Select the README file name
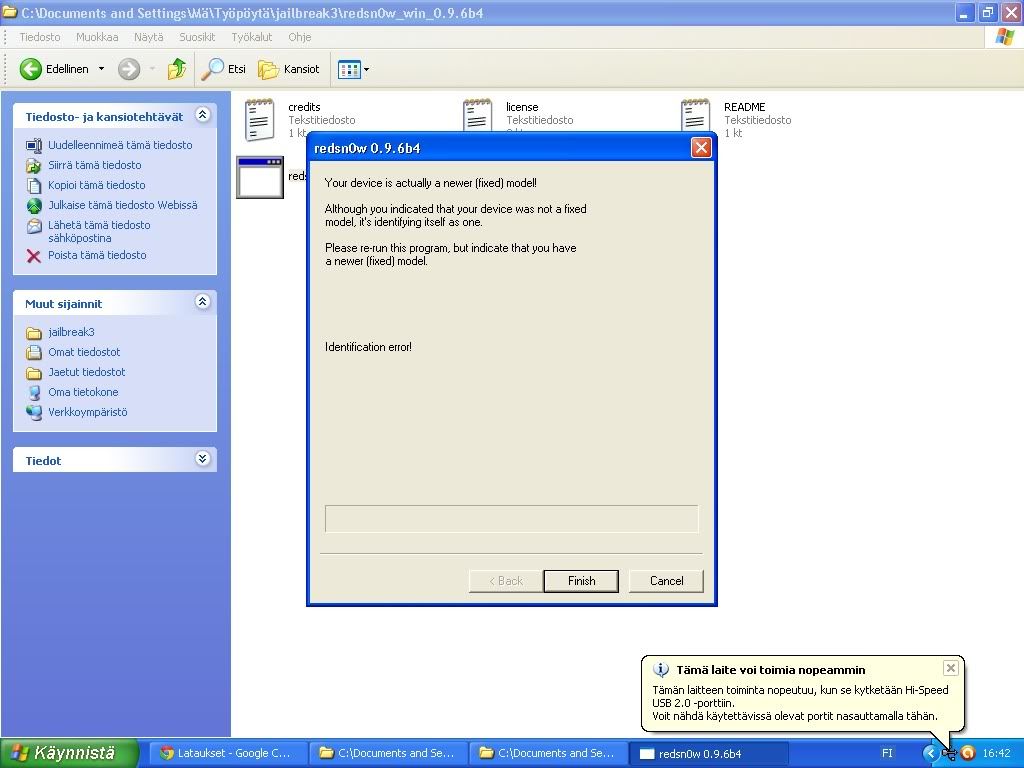 pos(744,107)
